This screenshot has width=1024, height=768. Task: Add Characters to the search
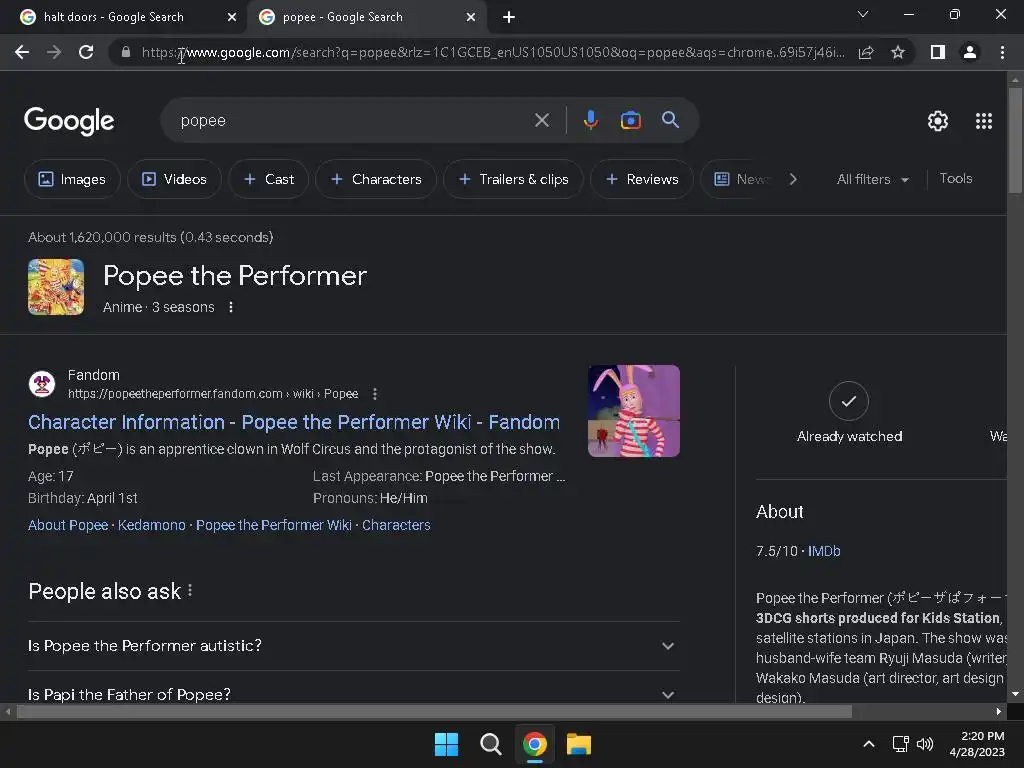pyautogui.click(x=376, y=179)
